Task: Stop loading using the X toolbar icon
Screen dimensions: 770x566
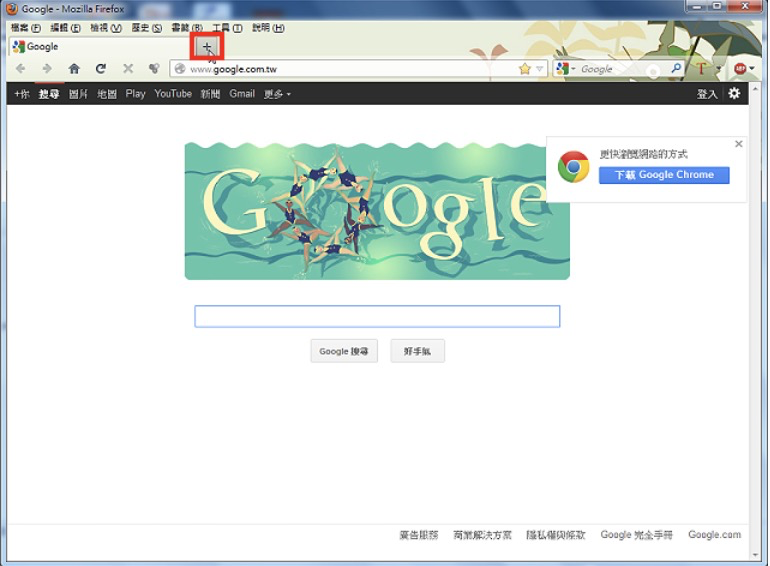Action: (x=128, y=69)
